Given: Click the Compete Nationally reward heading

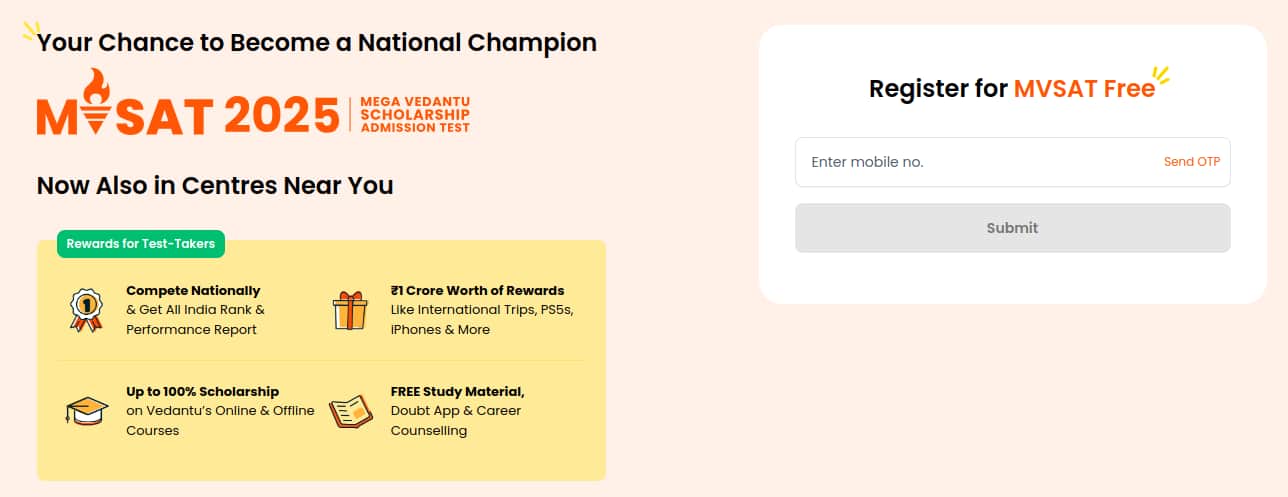Looking at the screenshot, I should [x=193, y=291].
